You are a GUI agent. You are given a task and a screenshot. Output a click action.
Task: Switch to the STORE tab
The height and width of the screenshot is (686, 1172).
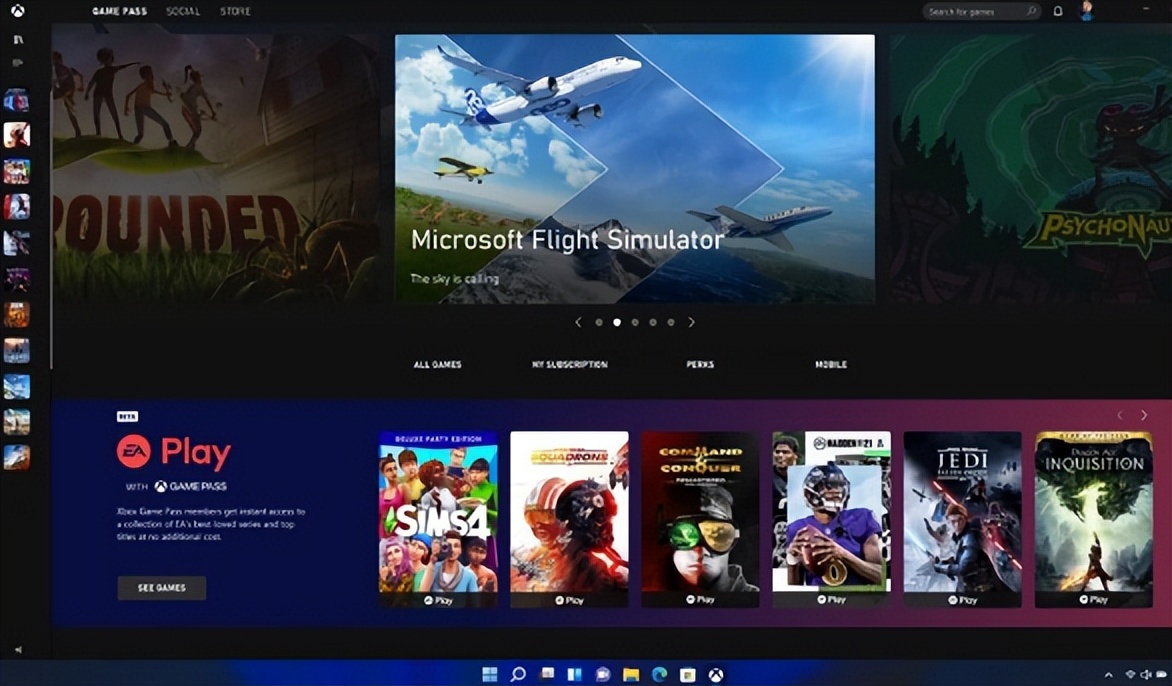pyautogui.click(x=235, y=11)
